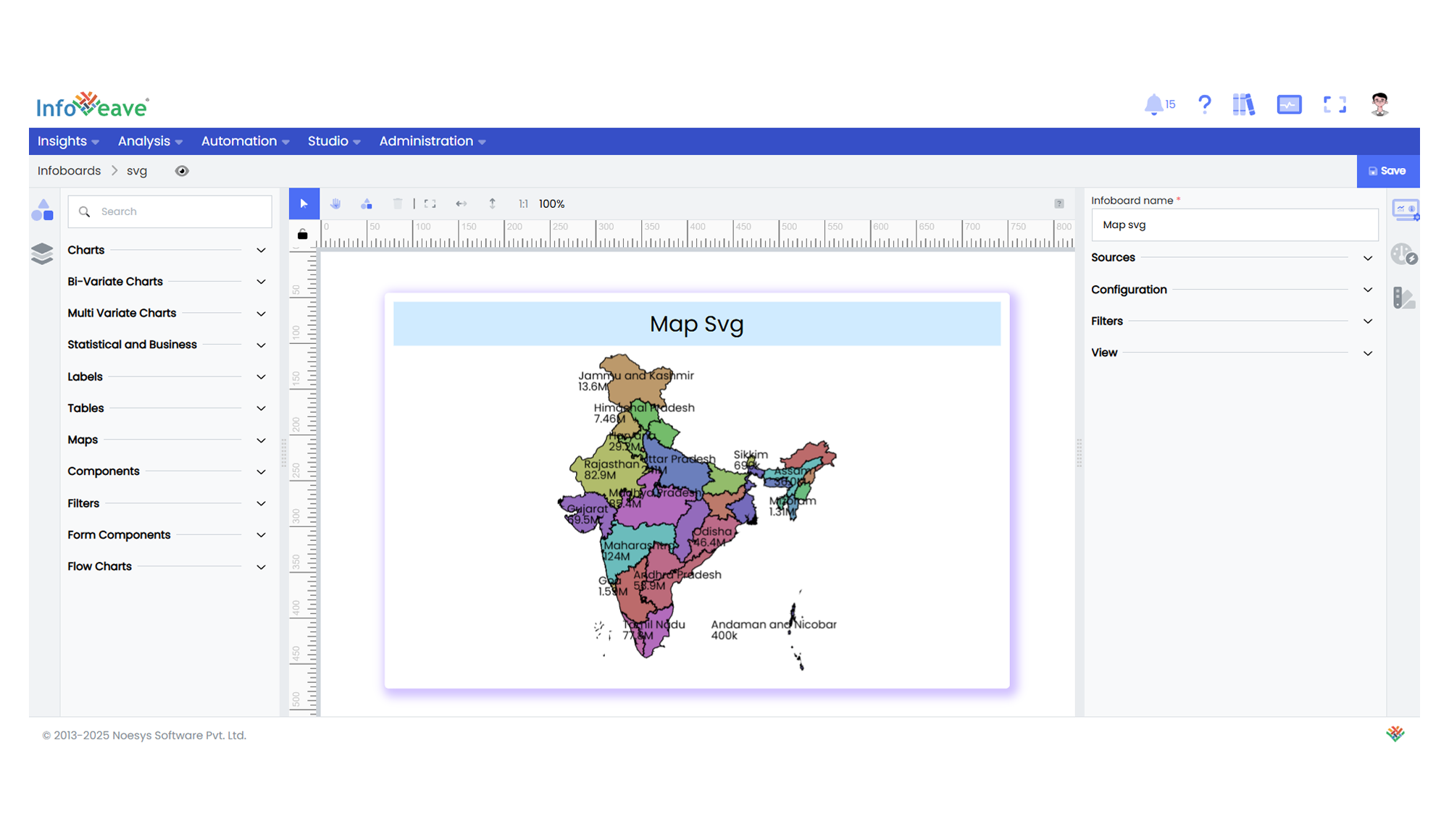Click the footer Infoweave emblem
The width and height of the screenshot is (1449, 840).
pos(1395,734)
